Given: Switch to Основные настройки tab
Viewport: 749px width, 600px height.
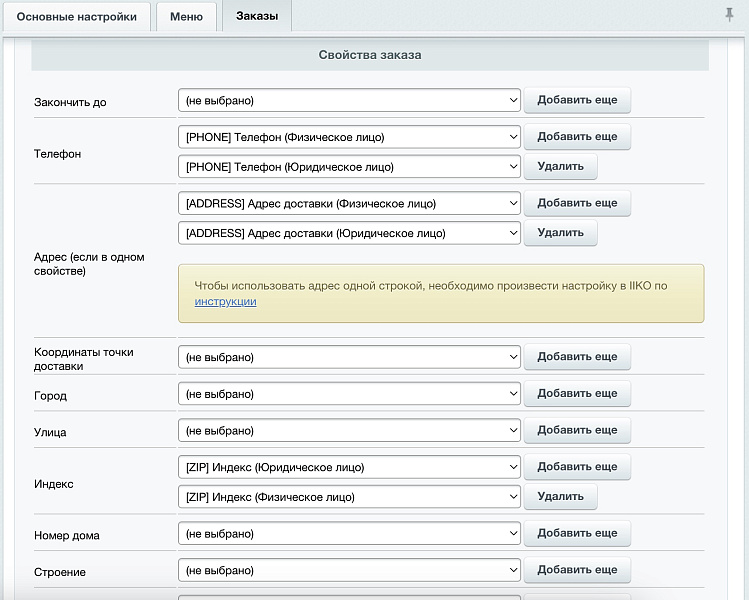Looking at the screenshot, I should coord(77,17).
